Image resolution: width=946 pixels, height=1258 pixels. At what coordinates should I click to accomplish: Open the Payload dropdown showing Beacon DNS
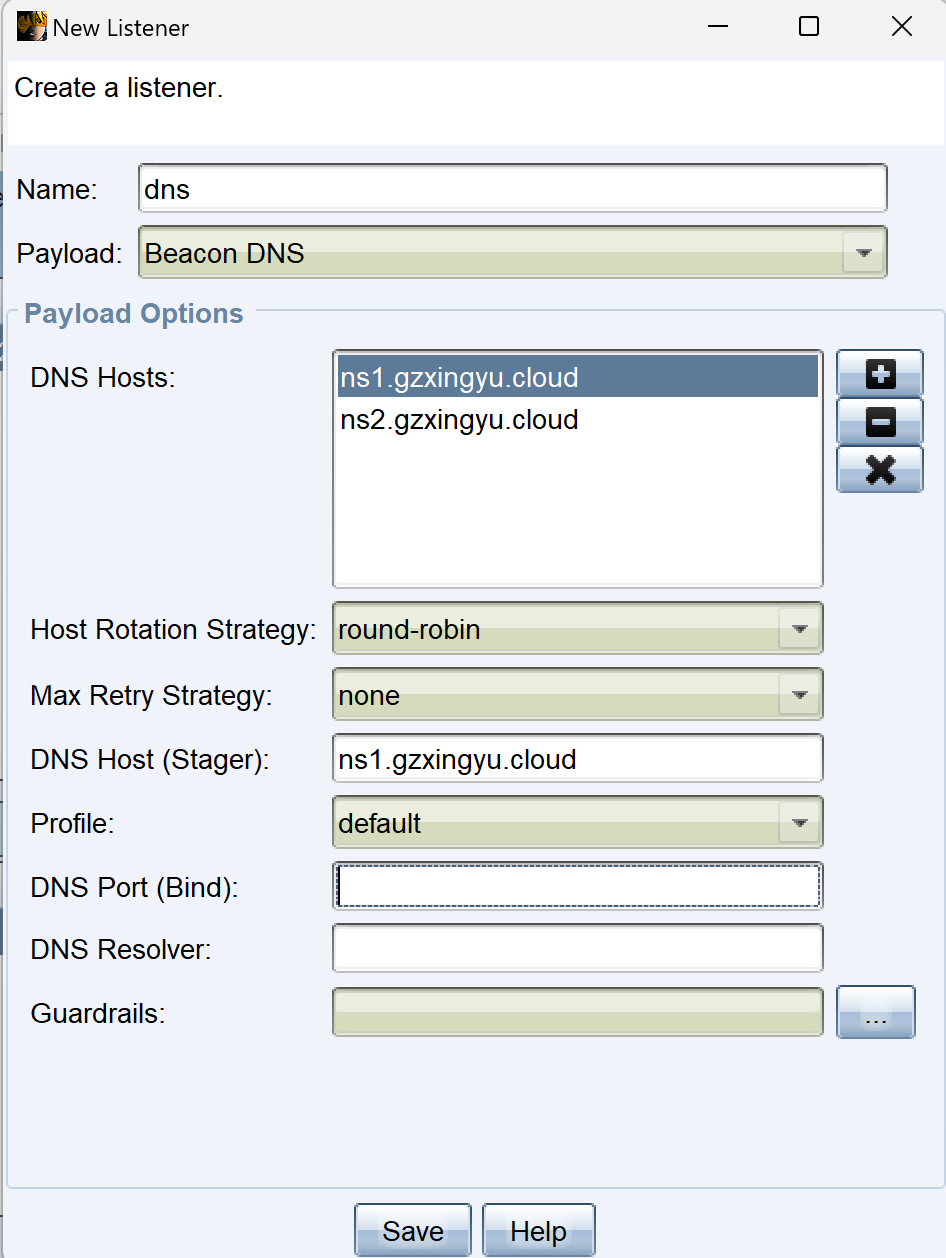pyautogui.click(x=512, y=253)
